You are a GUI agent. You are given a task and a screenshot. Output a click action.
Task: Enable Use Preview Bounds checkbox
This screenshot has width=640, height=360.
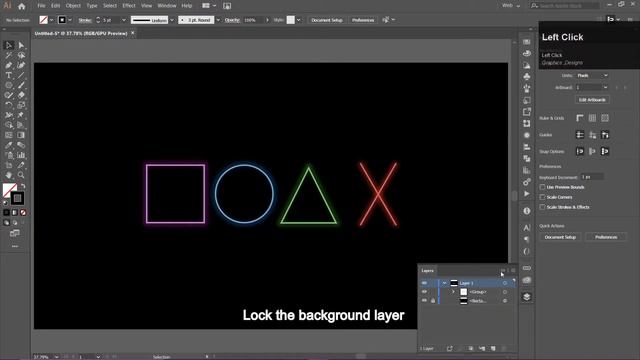(542, 187)
